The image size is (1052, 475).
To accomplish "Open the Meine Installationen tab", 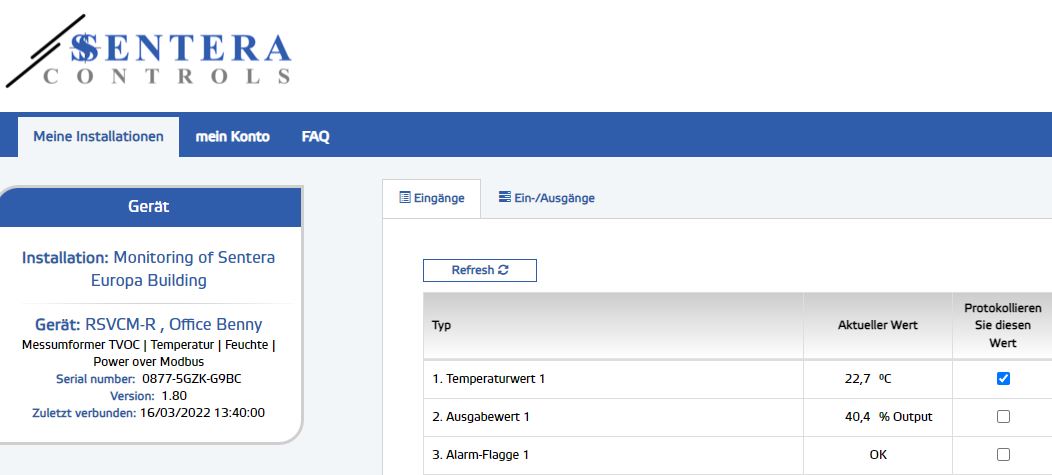I will (98, 137).
